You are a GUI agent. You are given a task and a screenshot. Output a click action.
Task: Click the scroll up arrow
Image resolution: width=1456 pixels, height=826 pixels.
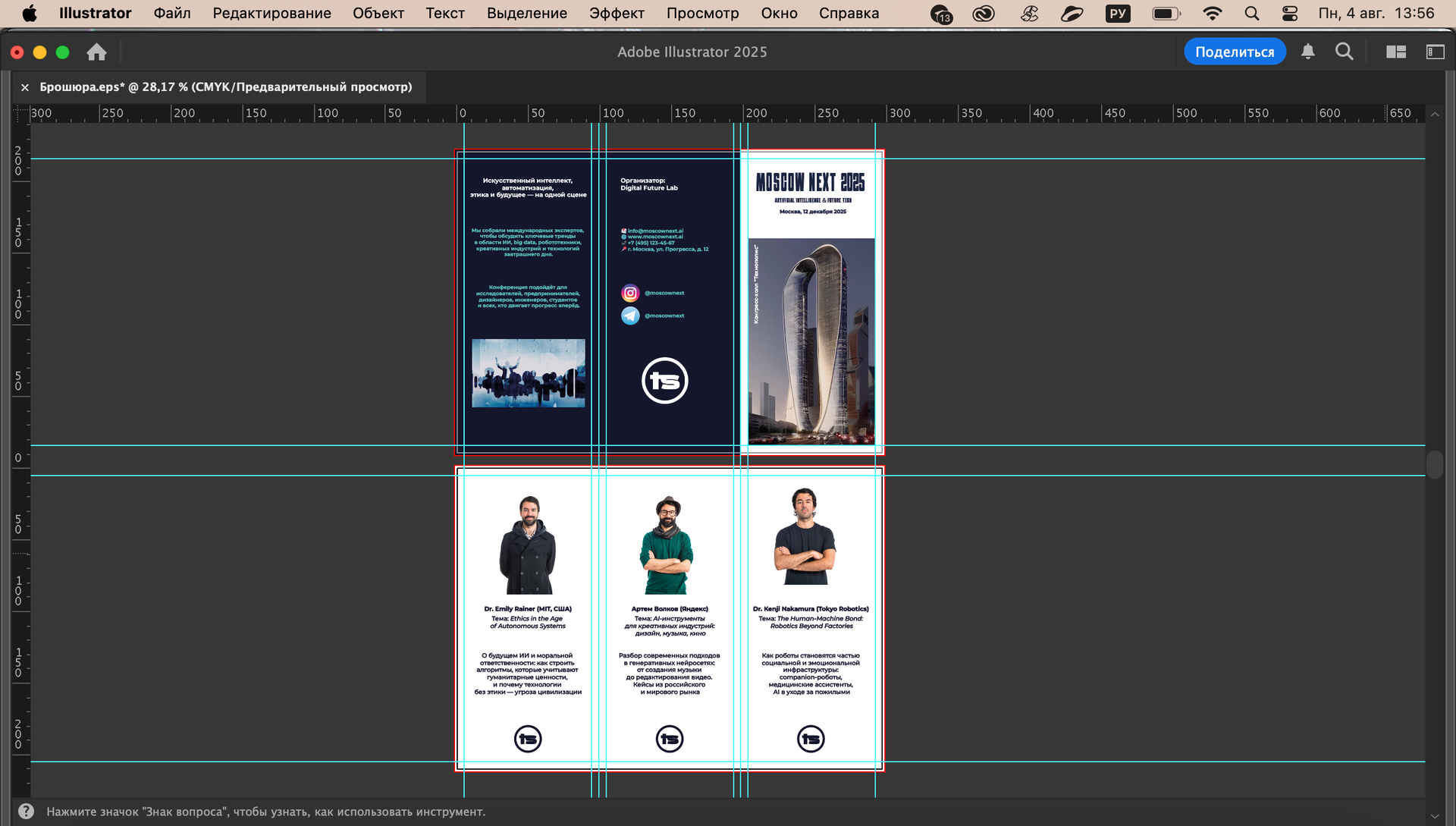pos(1435,114)
